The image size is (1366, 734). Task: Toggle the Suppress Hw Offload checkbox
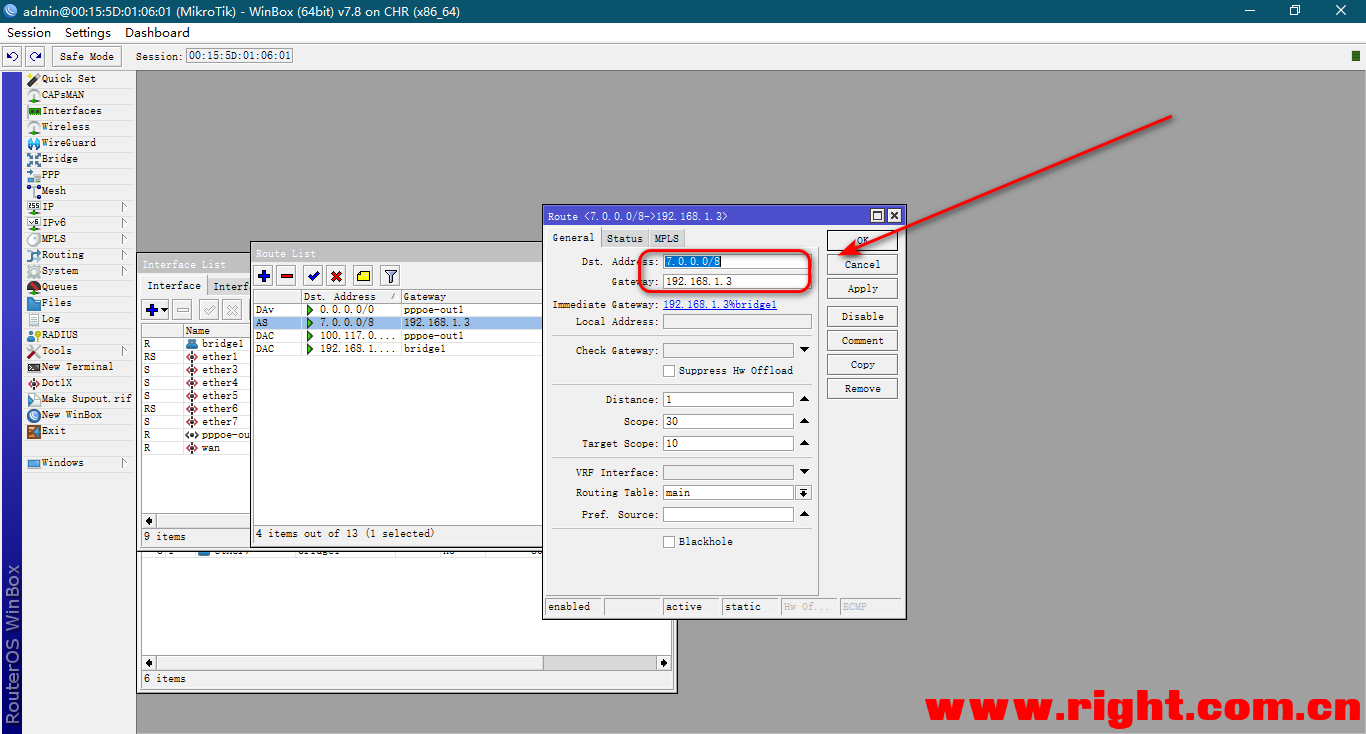669,371
